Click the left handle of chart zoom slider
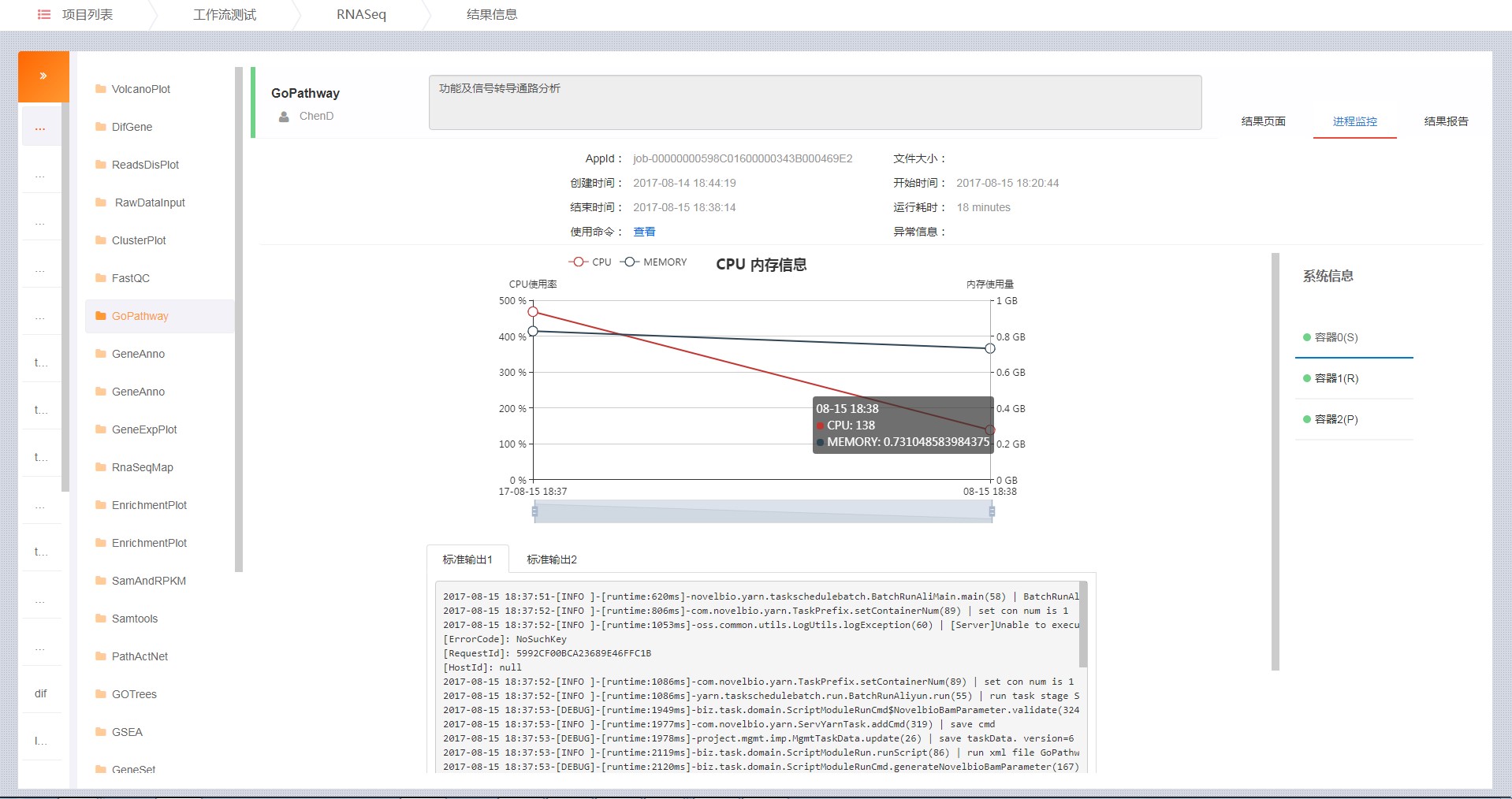This screenshot has width=1512, height=799. click(534, 511)
